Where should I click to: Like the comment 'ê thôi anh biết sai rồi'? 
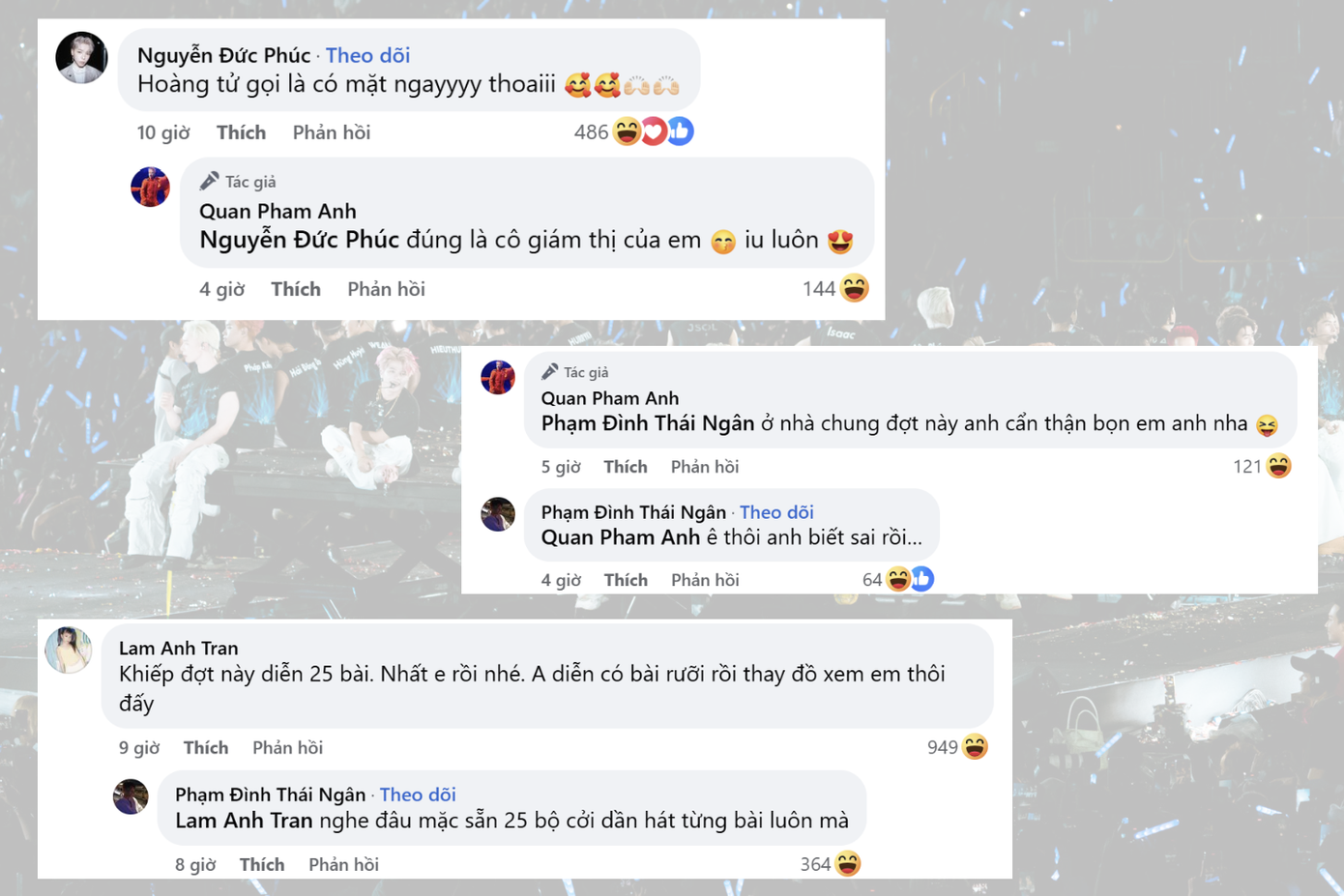point(626,580)
